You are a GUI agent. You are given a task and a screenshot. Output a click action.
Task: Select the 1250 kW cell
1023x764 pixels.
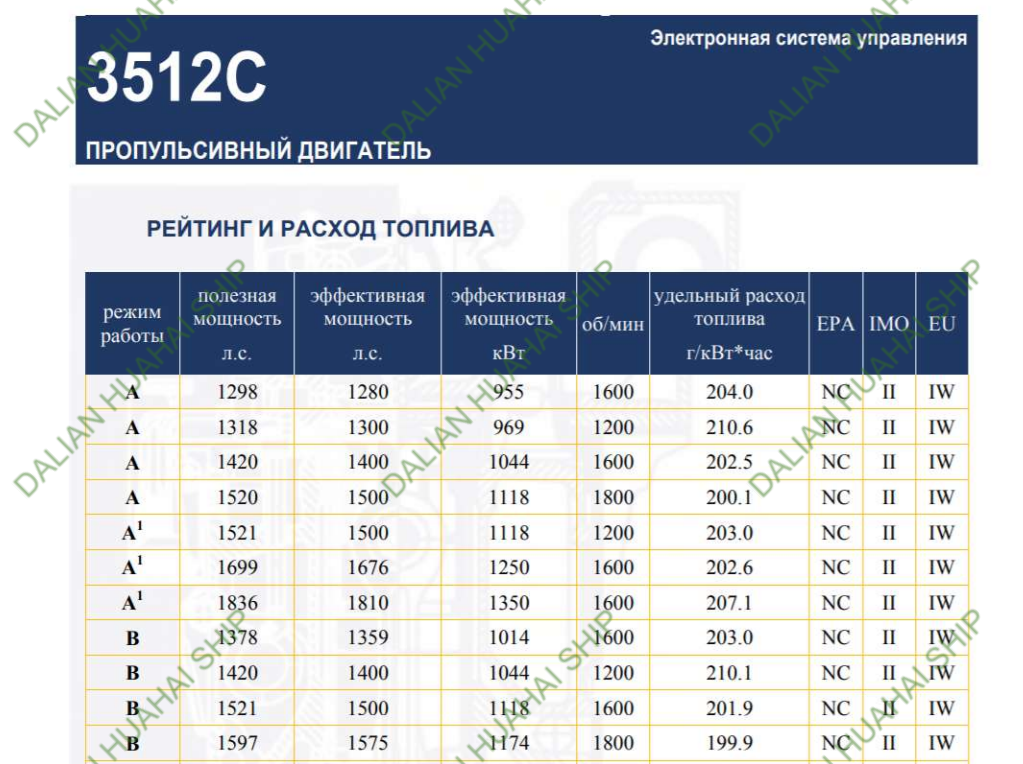tap(508, 568)
